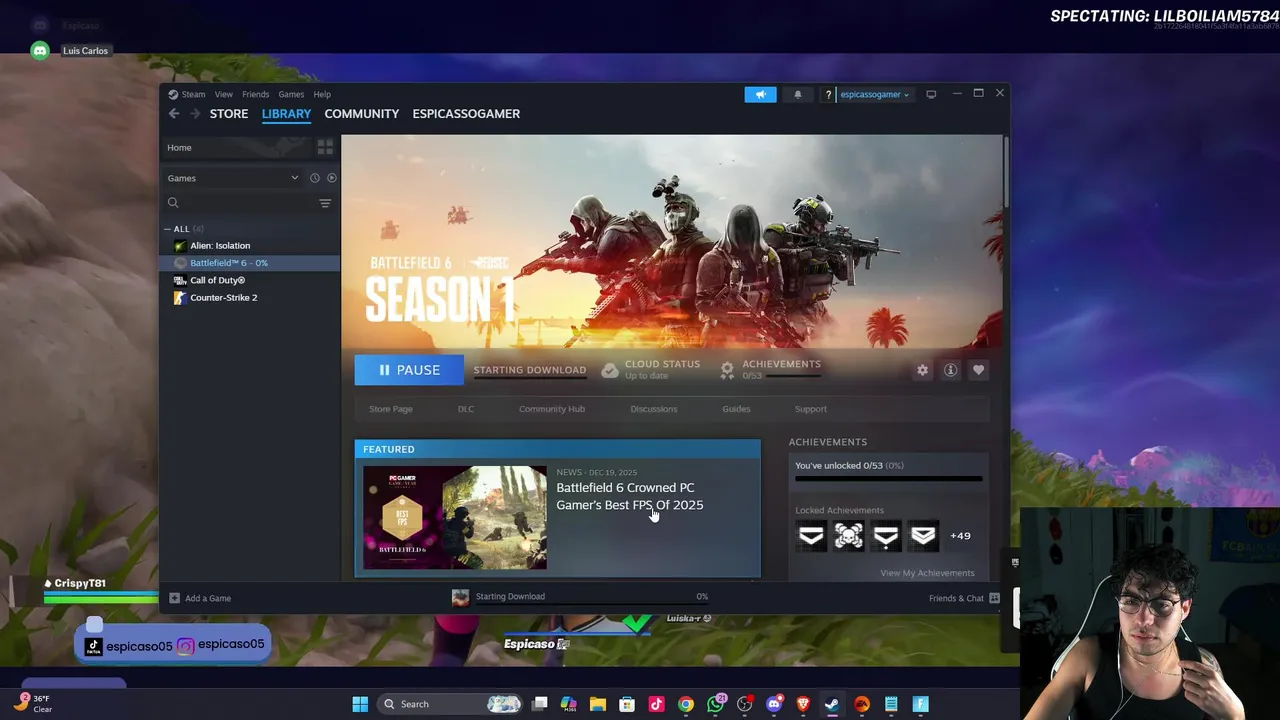The height and width of the screenshot is (720, 1280).
Task: Open the Steam notifications bell
Action: [x=797, y=94]
